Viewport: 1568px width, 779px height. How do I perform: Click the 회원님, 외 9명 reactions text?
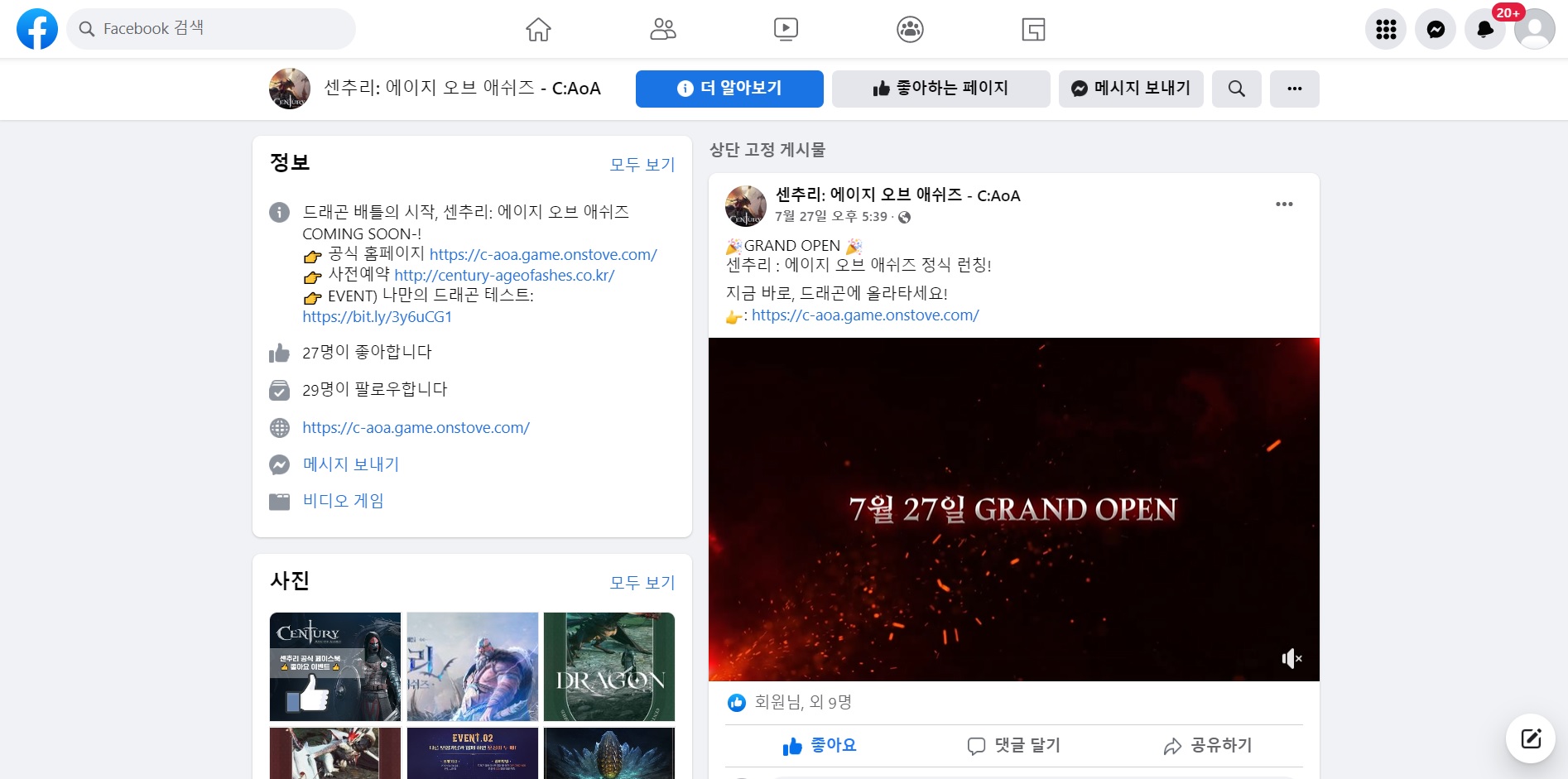[x=803, y=703]
